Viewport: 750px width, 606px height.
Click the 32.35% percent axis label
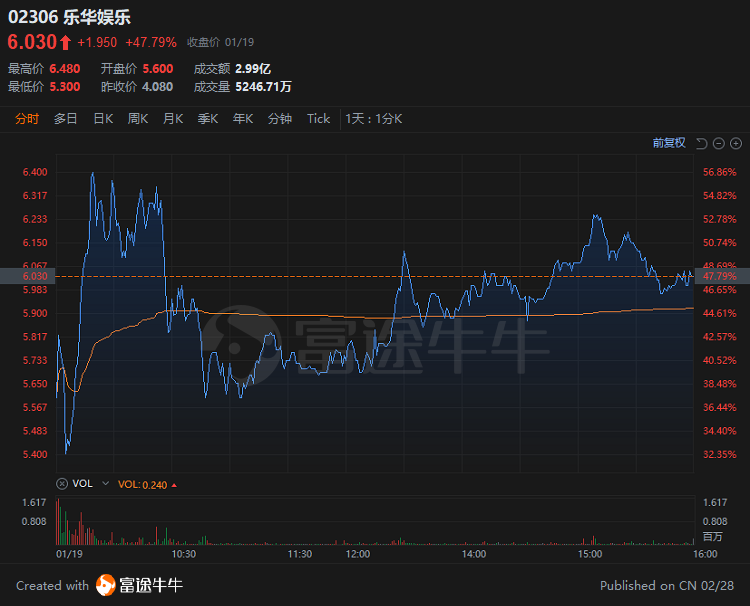pos(720,454)
